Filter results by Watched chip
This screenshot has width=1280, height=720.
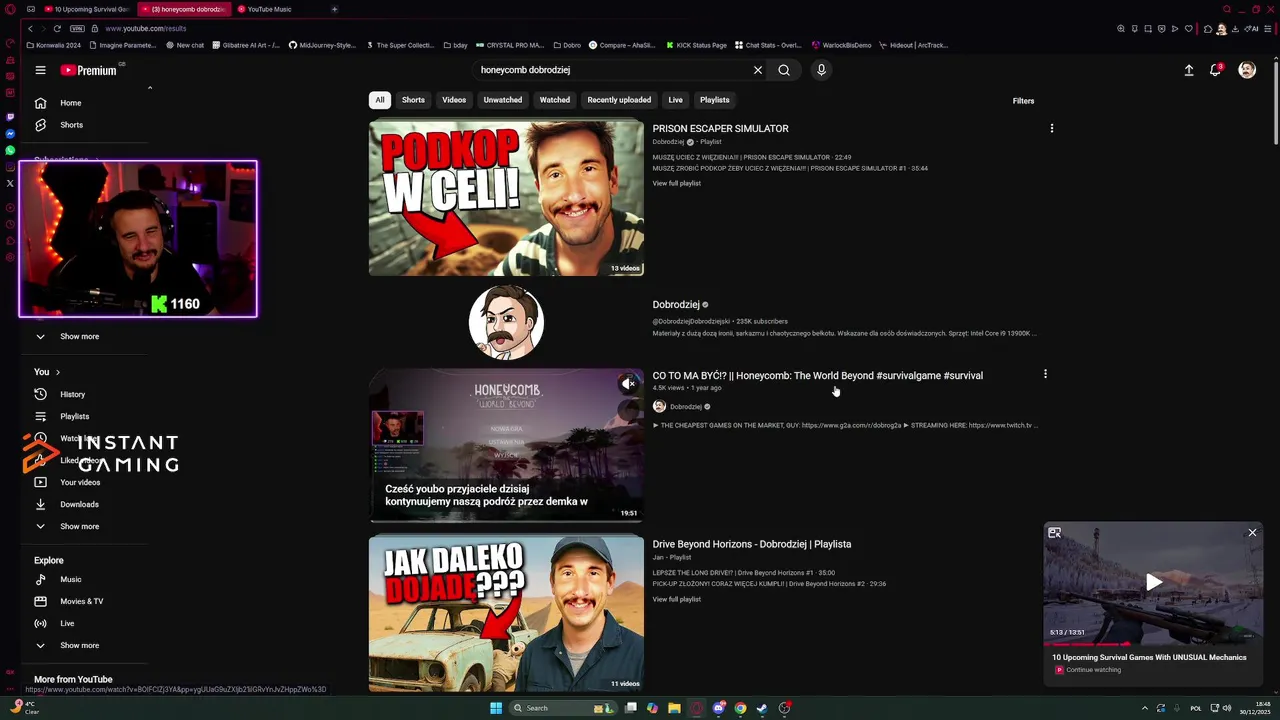[x=555, y=100]
